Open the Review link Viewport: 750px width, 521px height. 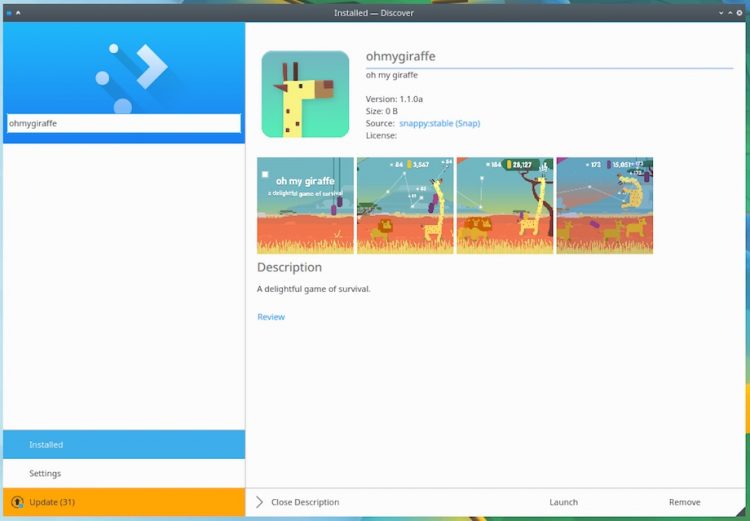tap(271, 317)
